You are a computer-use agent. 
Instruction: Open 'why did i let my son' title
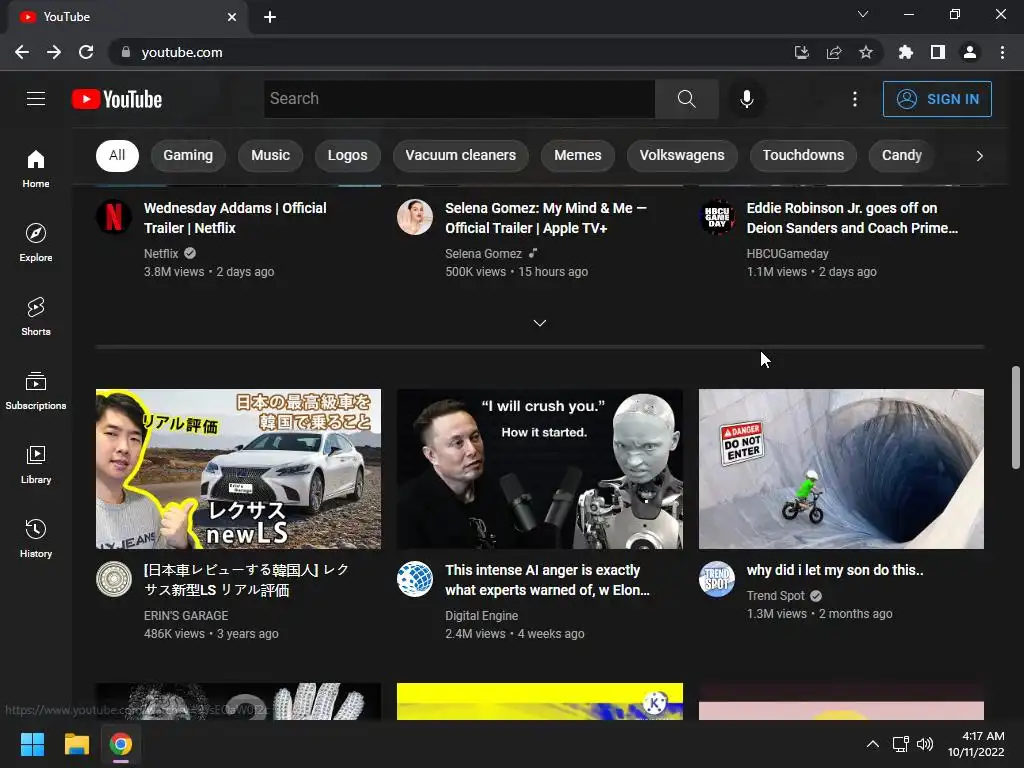coord(835,570)
